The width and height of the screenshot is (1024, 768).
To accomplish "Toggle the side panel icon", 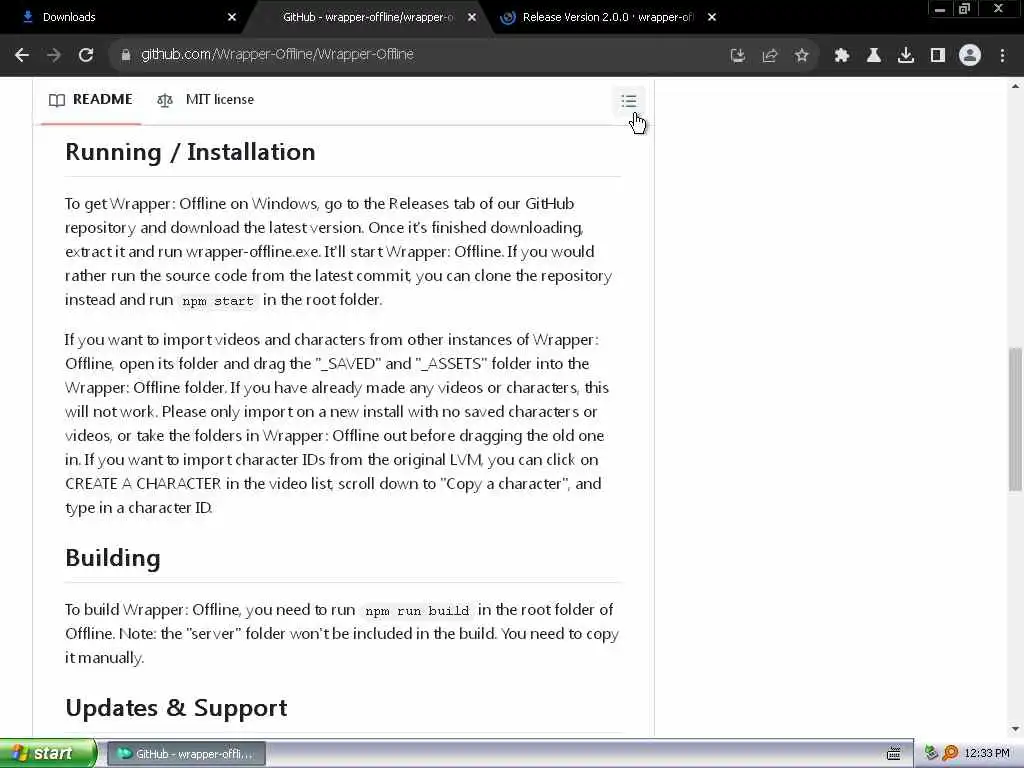I will [938, 56].
